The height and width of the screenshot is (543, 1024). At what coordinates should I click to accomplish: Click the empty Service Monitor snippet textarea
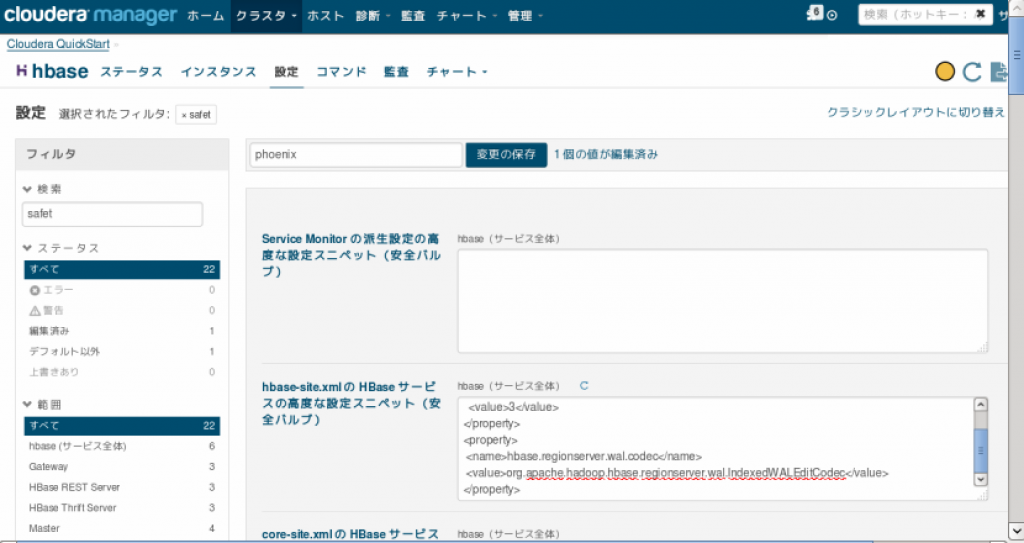click(x=722, y=301)
